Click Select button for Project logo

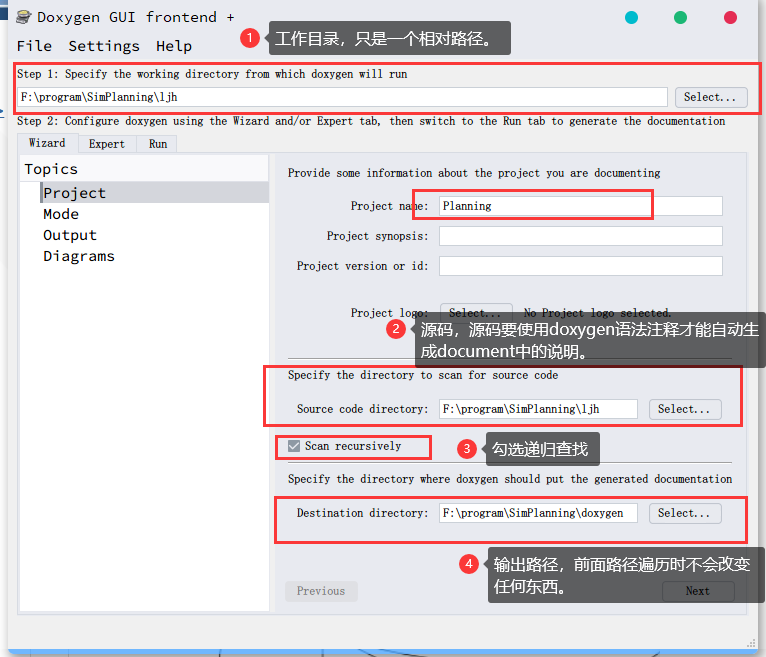(476, 313)
